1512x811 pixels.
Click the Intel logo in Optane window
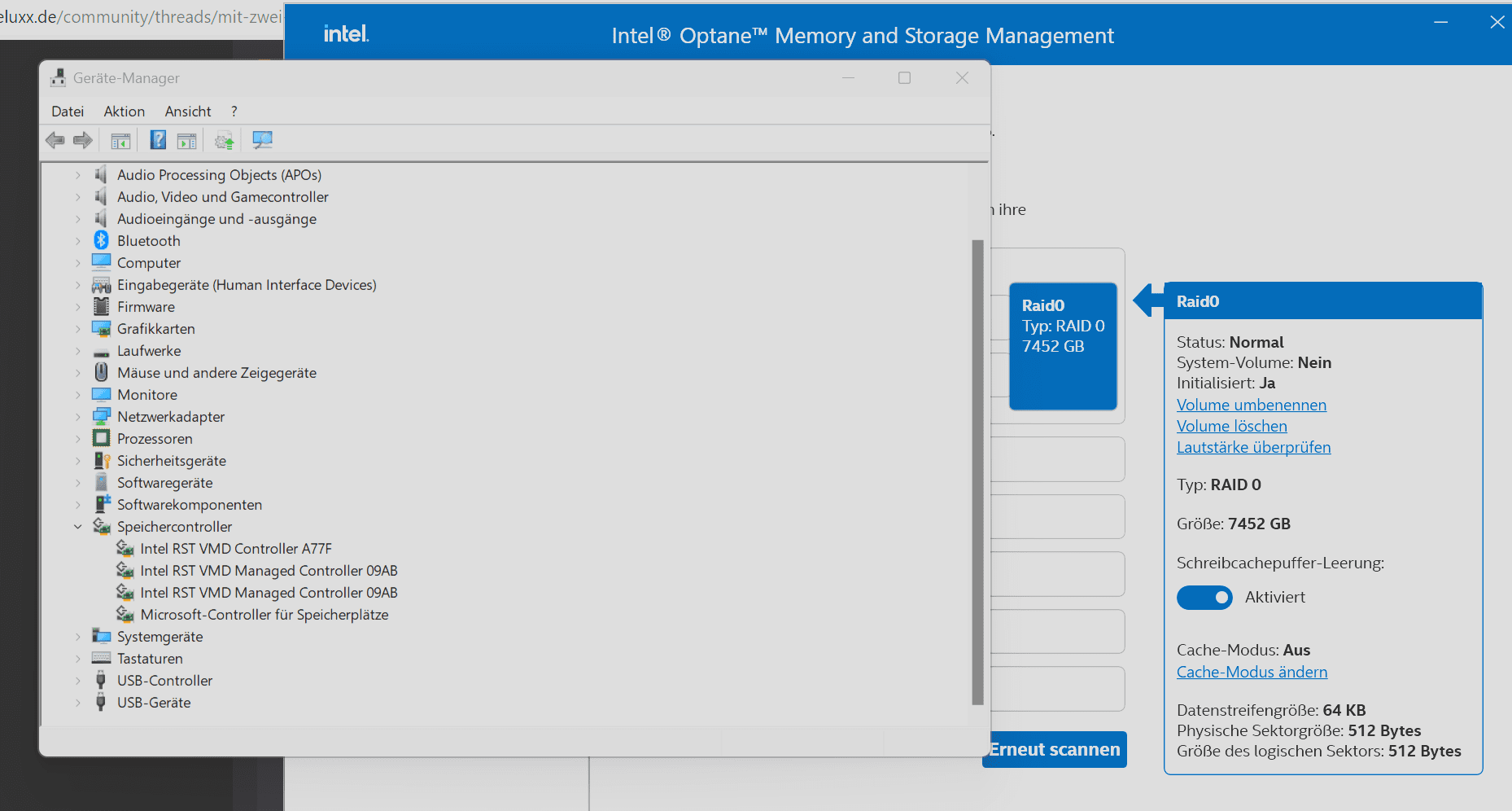(346, 34)
